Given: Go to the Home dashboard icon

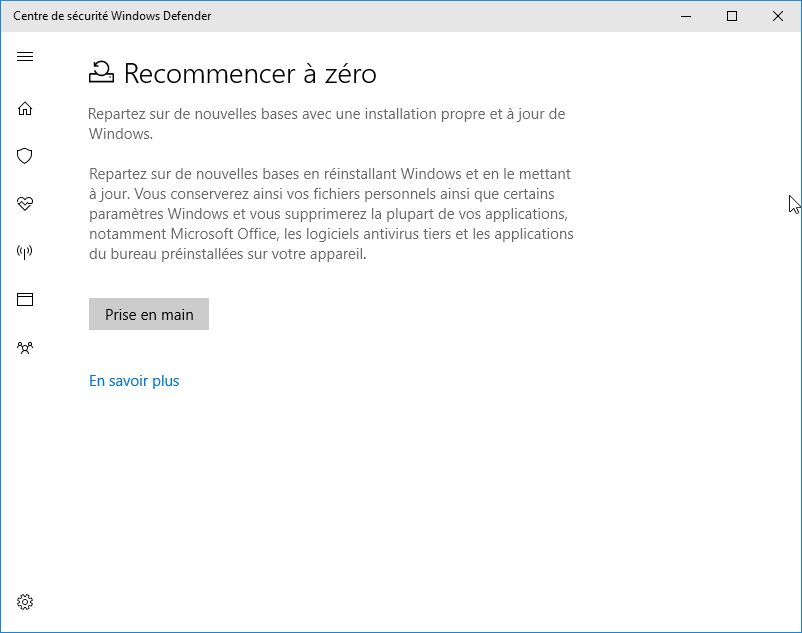Looking at the screenshot, I should (x=25, y=108).
